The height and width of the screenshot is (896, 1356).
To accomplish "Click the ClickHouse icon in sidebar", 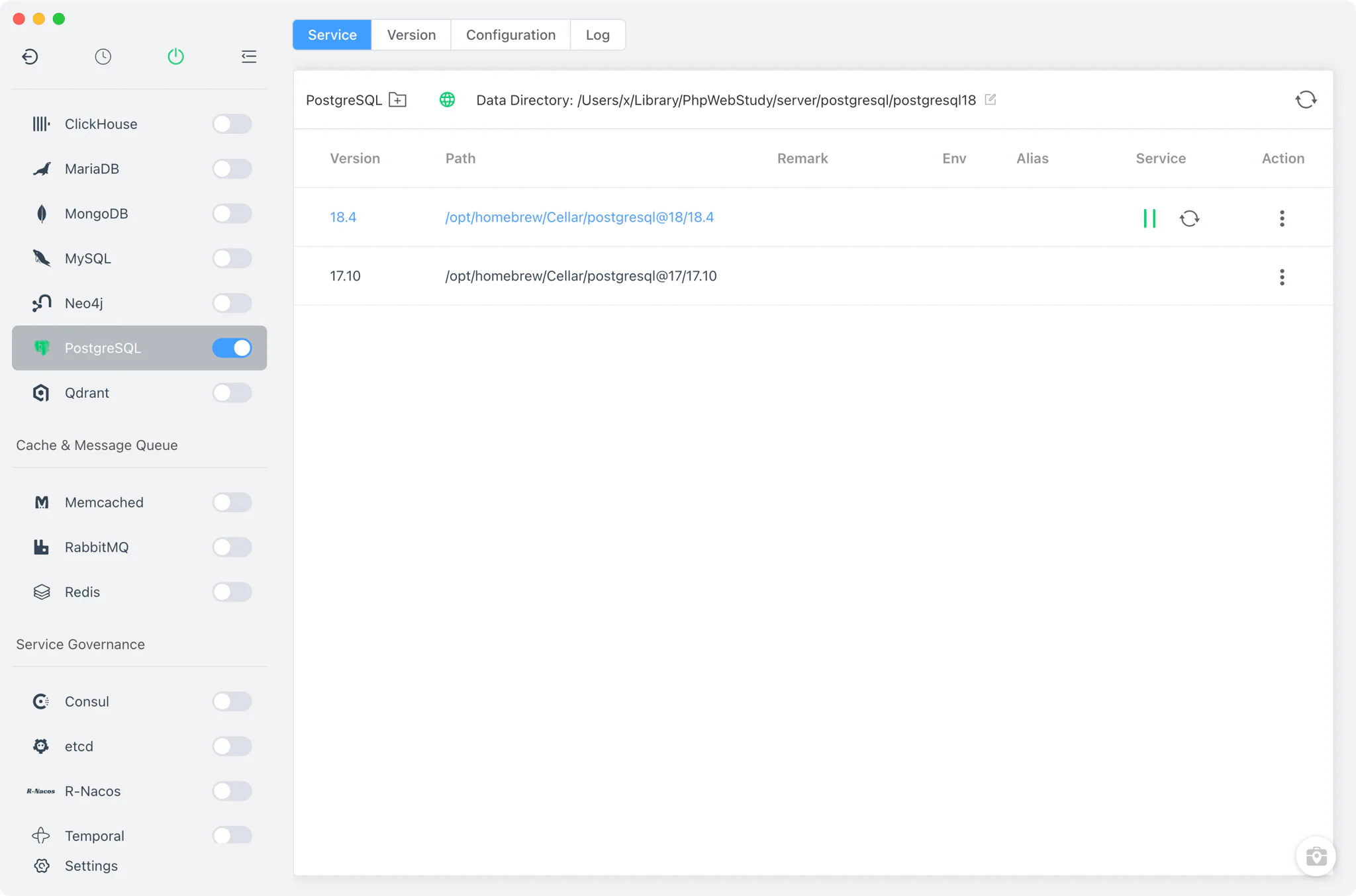I will point(41,124).
